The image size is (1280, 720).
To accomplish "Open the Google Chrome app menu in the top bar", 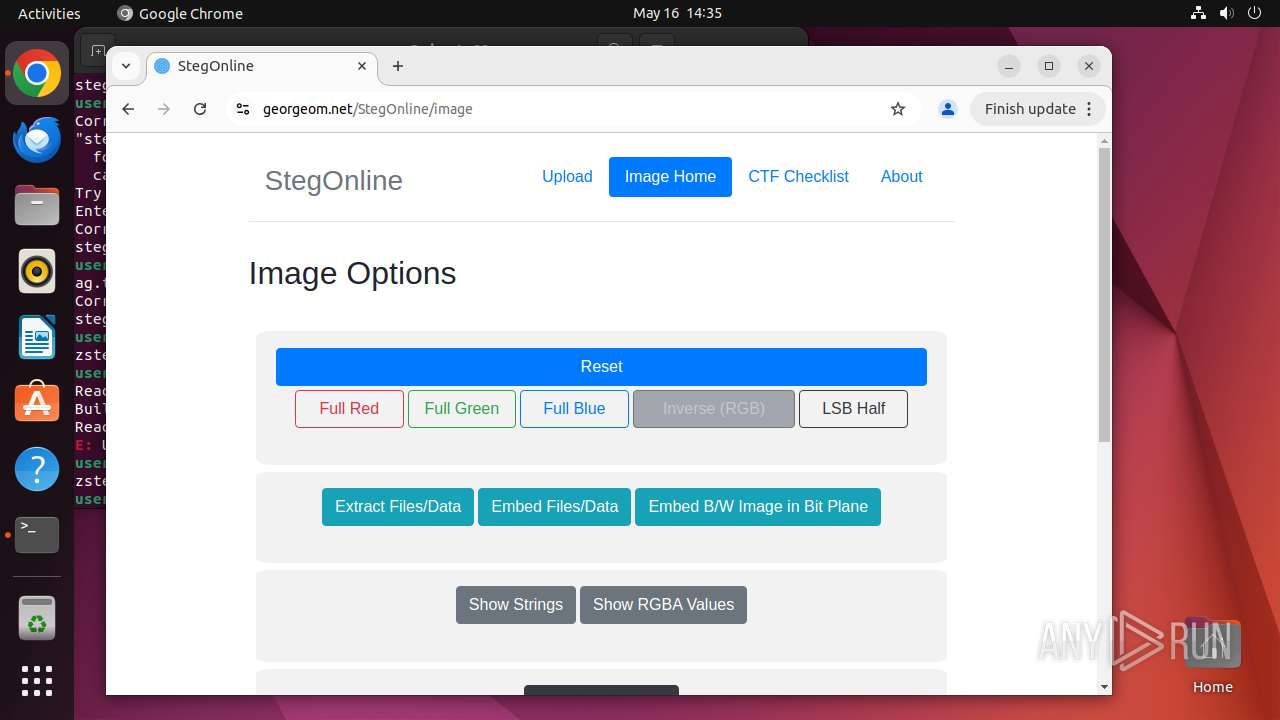I will (x=180, y=13).
